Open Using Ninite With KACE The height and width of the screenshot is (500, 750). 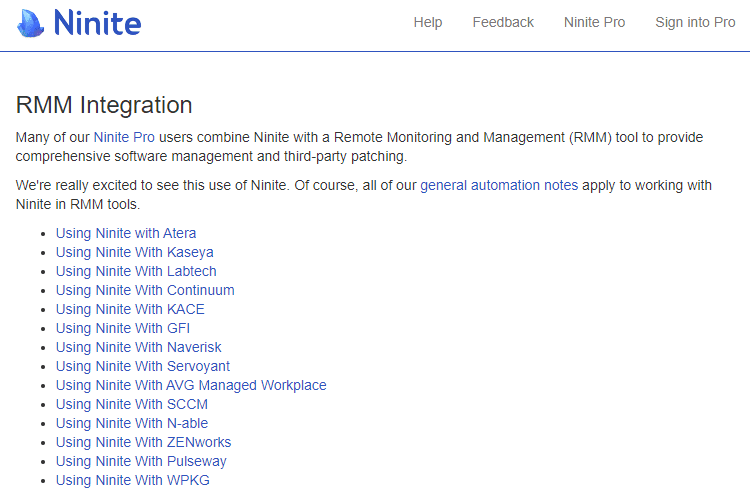pyautogui.click(x=130, y=310)
